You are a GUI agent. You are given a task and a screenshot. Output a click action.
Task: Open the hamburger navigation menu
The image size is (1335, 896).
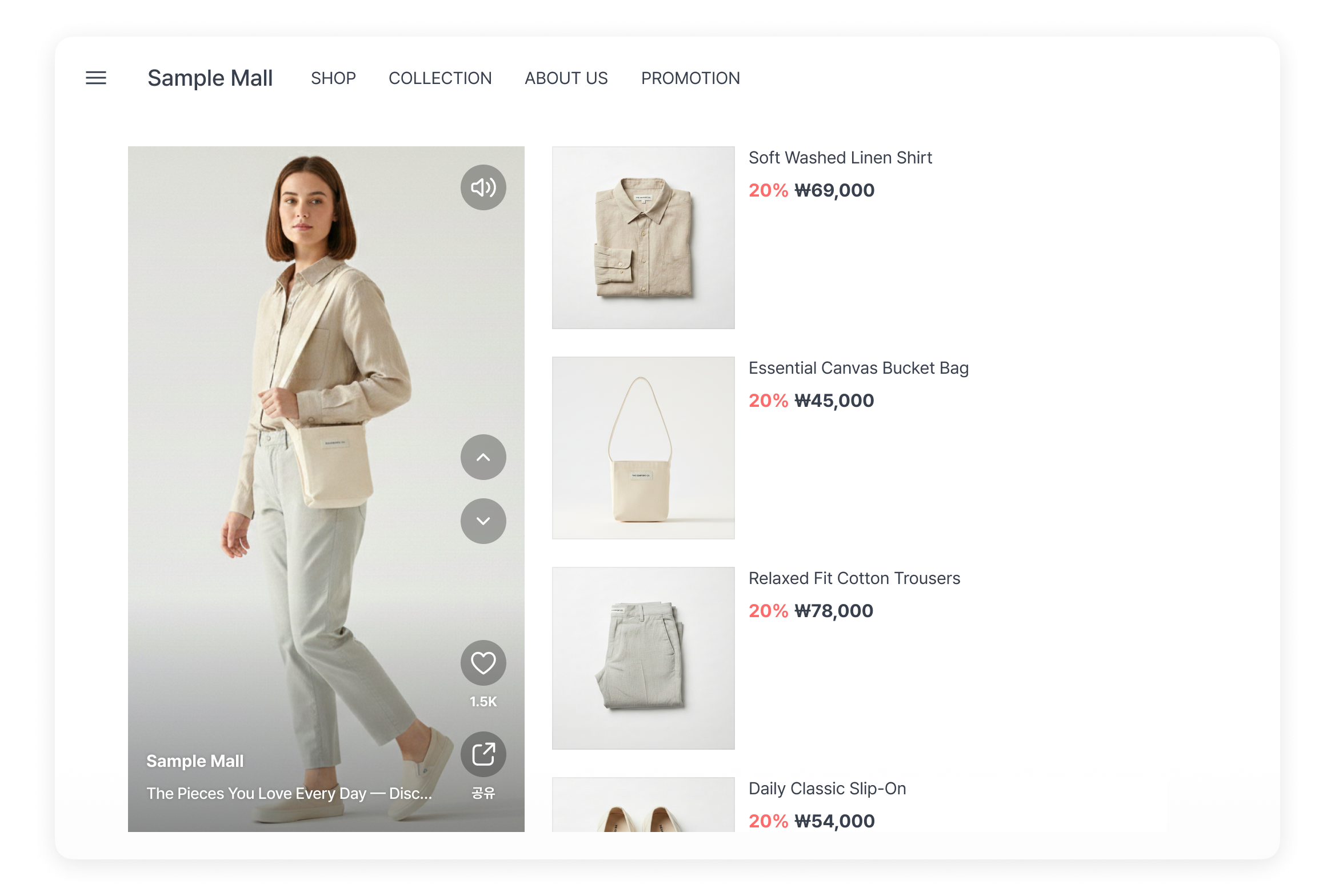[95, 78]
